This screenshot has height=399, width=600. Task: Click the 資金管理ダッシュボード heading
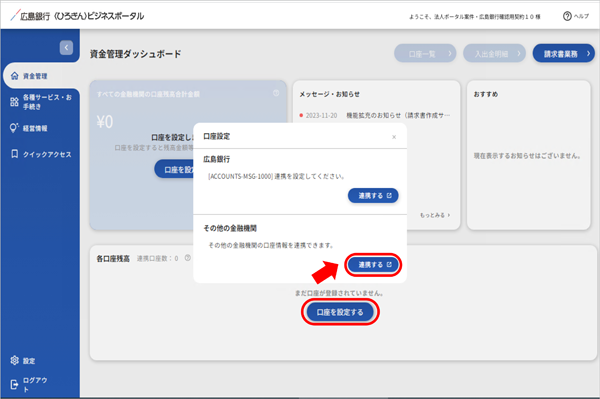(x=135, y=54)
